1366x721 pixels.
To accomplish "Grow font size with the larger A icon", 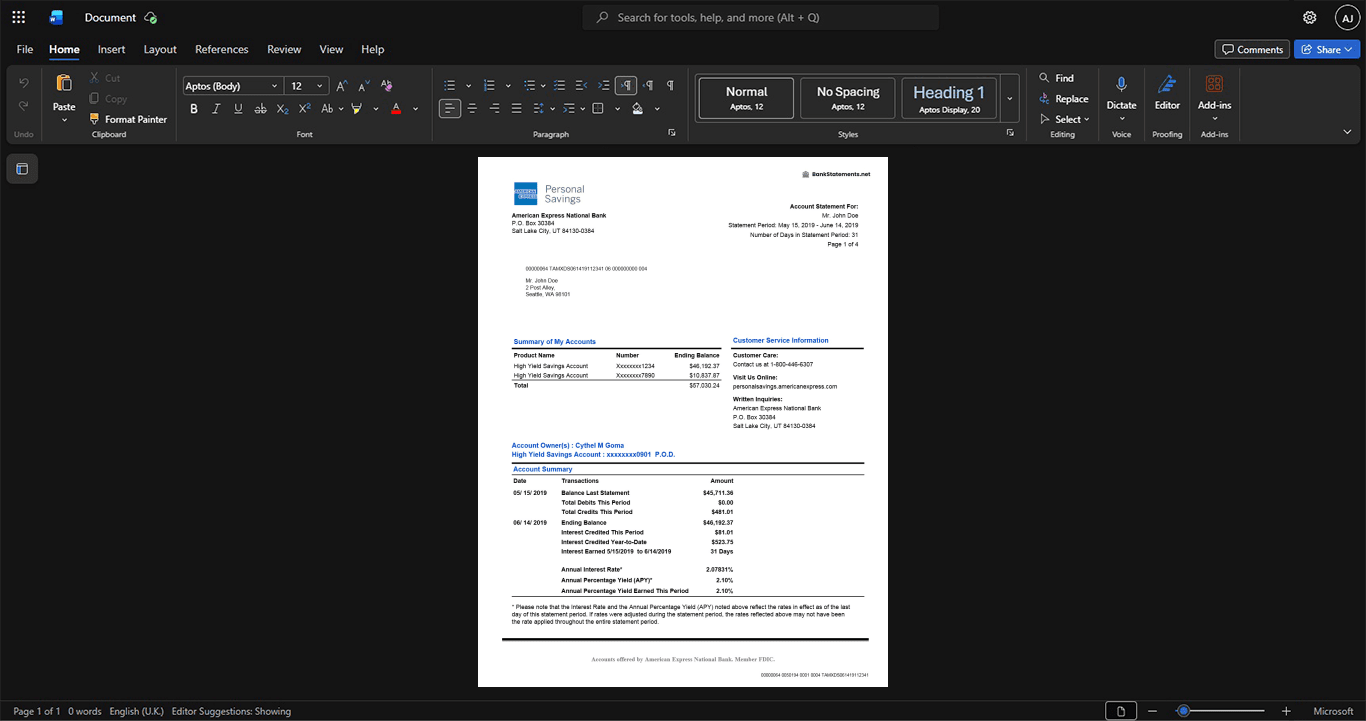I will (341, 86).
